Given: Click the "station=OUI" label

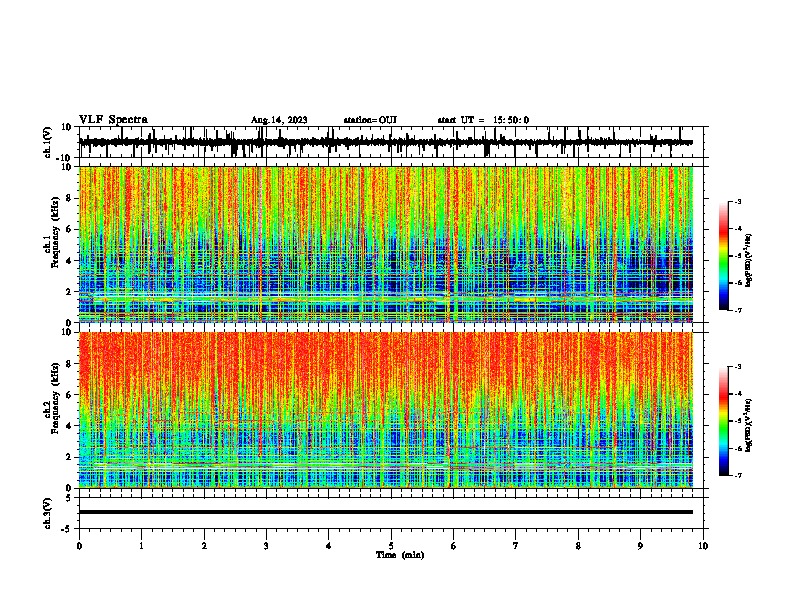Looking at the screenshot, I should pos(370,120).
